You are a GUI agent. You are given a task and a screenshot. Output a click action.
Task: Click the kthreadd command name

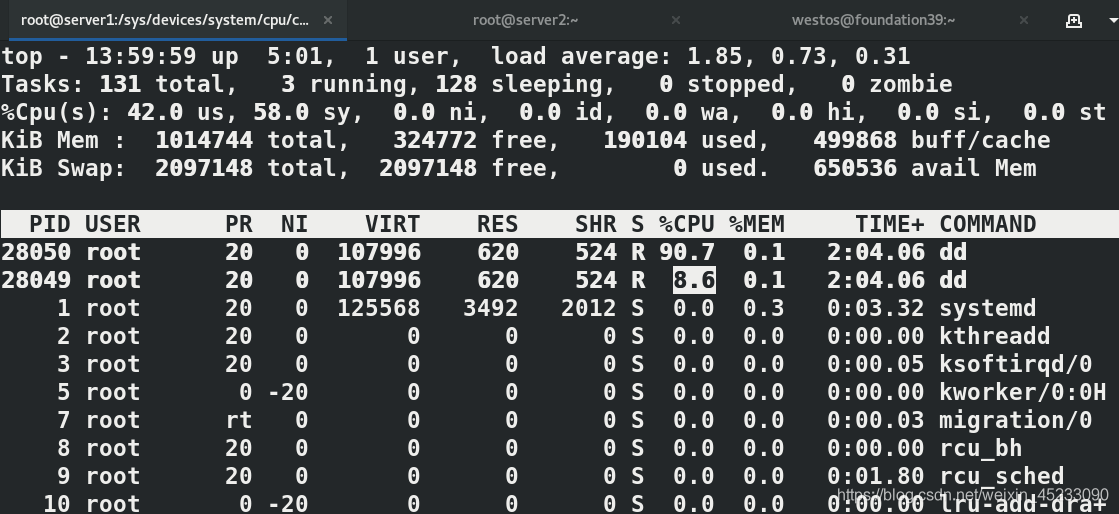point(995,336)
